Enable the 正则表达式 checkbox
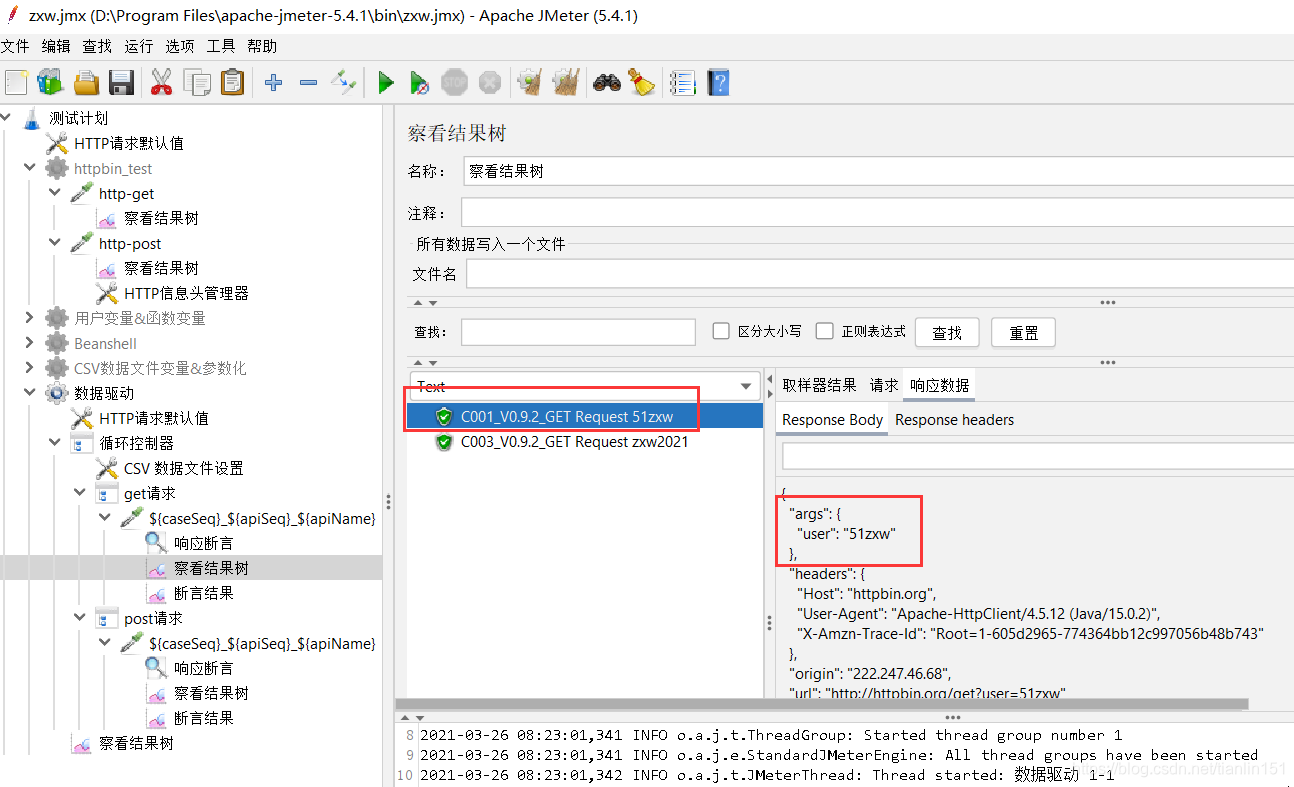Viewport: 1294px width, 787px height. coord(824,331)
